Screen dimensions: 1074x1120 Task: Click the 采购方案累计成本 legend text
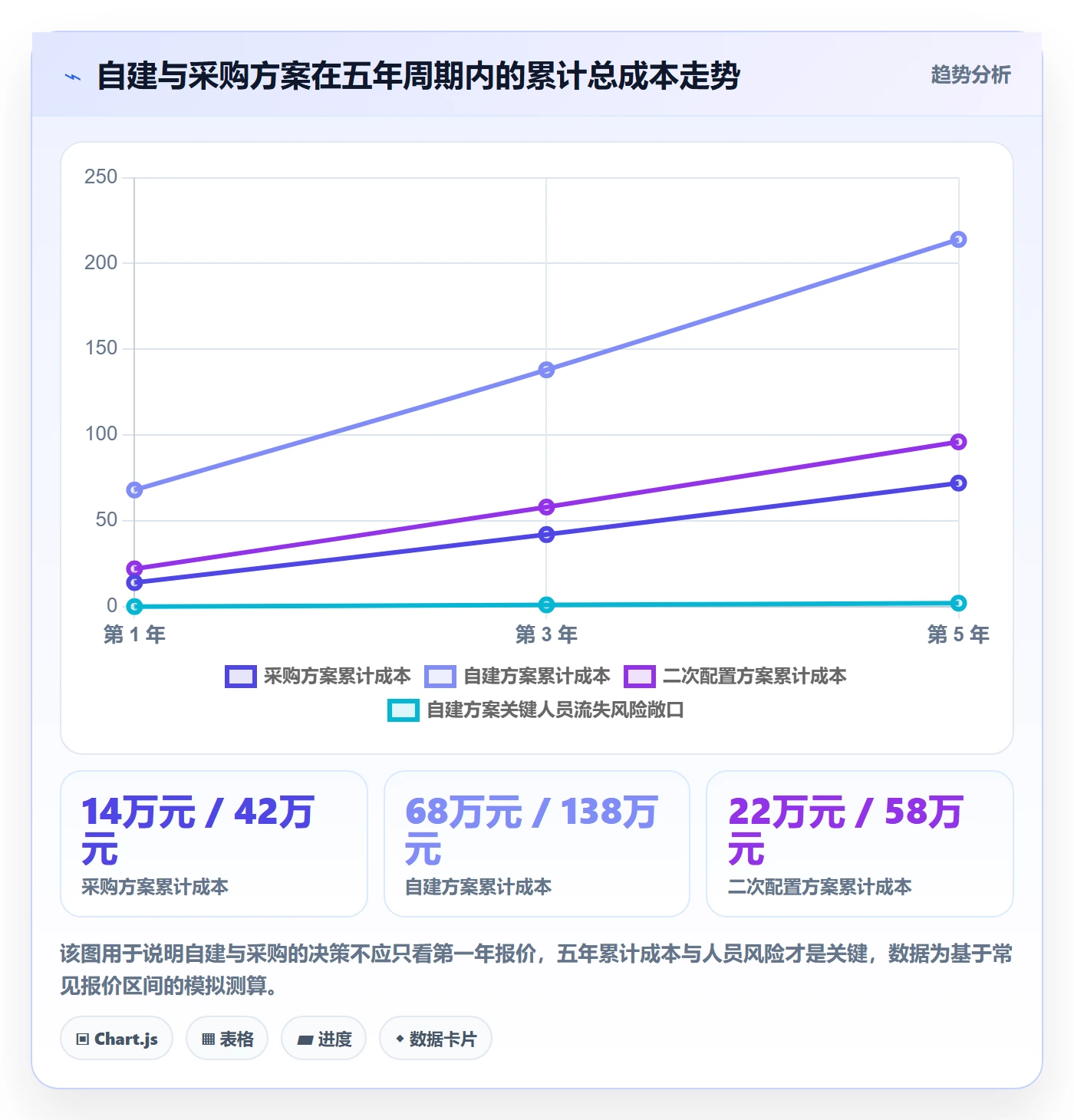click(x=338, y=677)
